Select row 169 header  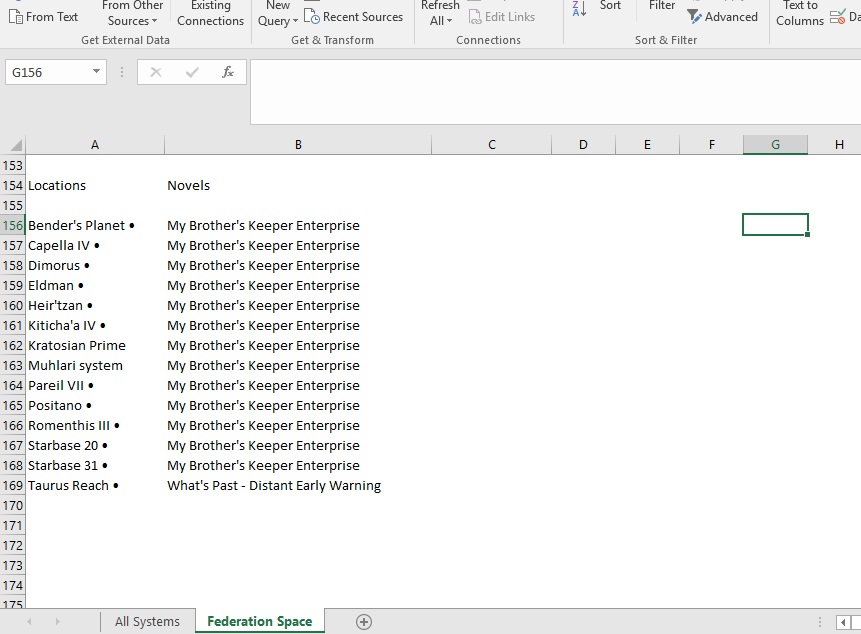tap(13, 486)
